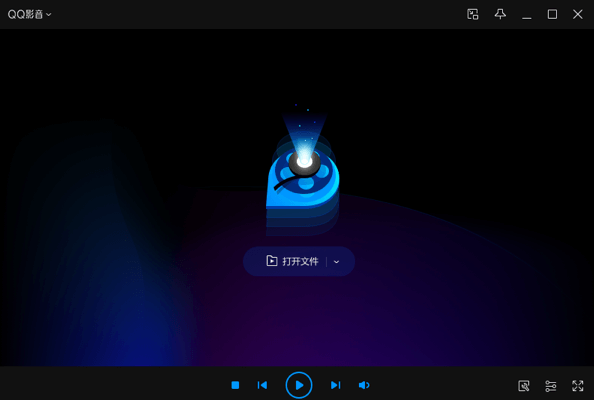Screen dimensions: 594x400
Task: Click the folder icon inside 打开文件
Action: pos(272,261)
